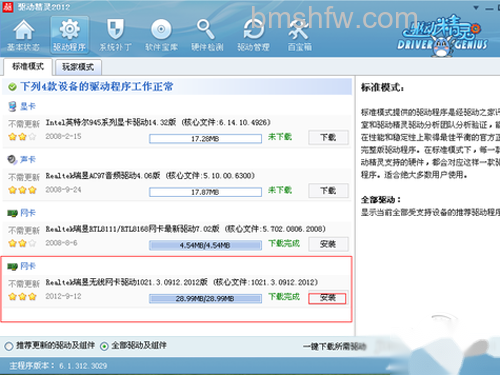Click the 驱动精灵2012 app logo icon
Screen dimensions: 500x375
pos(8,6)
